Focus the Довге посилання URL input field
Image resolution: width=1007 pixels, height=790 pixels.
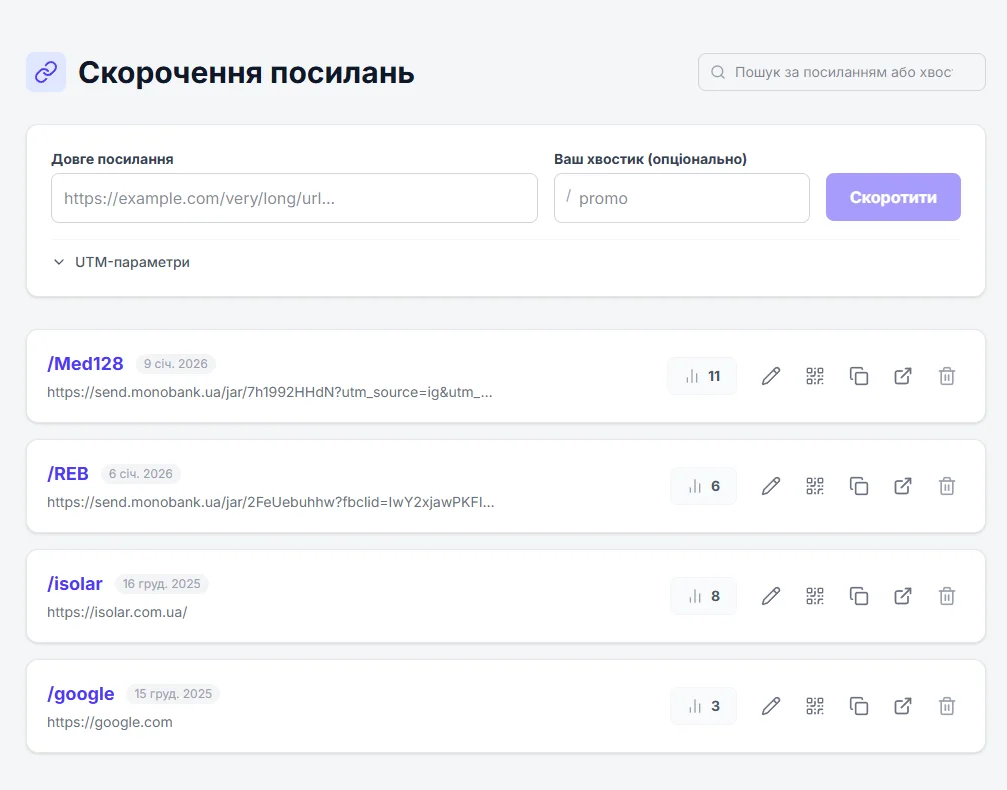tap(294, 198)
